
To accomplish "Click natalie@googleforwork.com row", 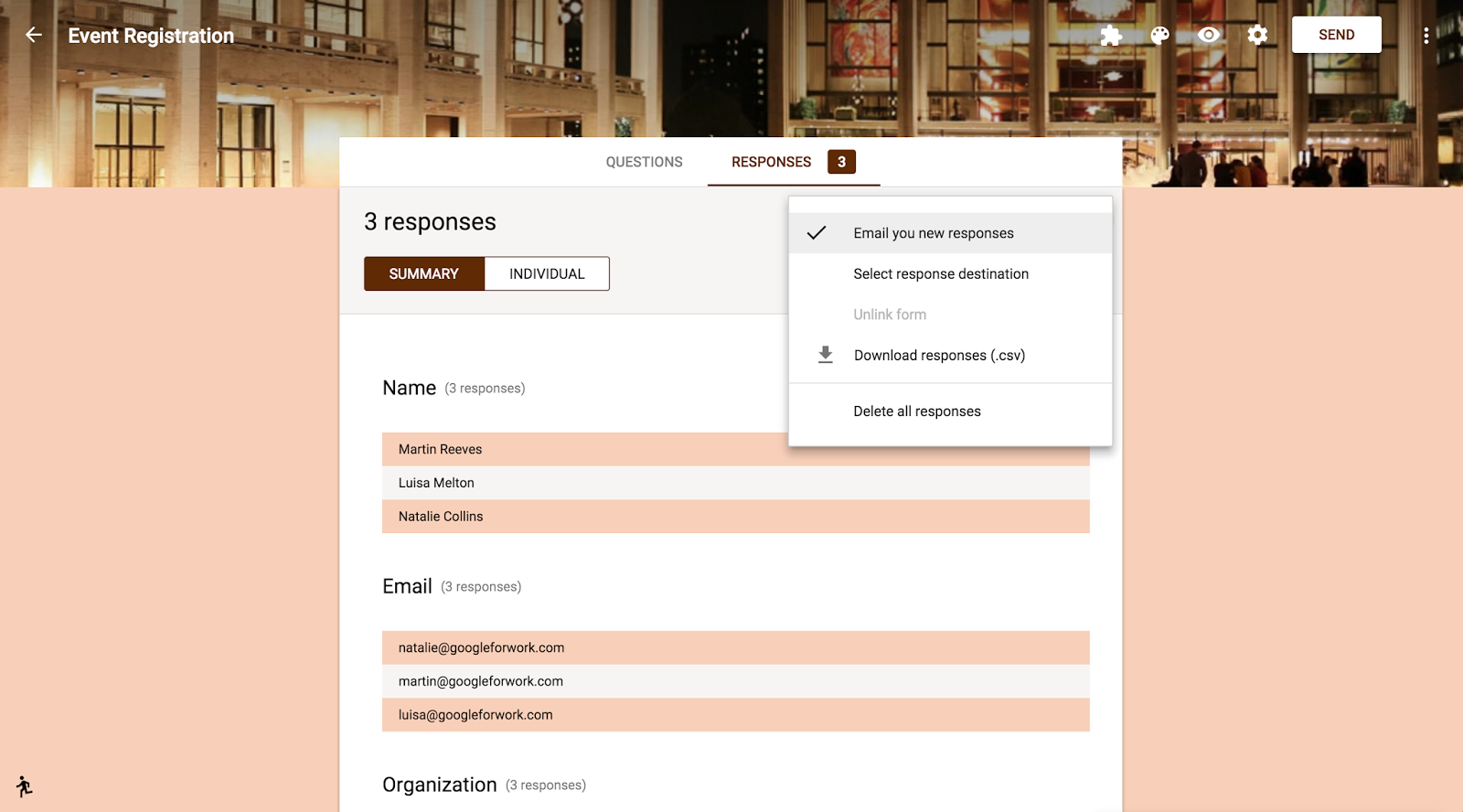I will pos(736,647).
